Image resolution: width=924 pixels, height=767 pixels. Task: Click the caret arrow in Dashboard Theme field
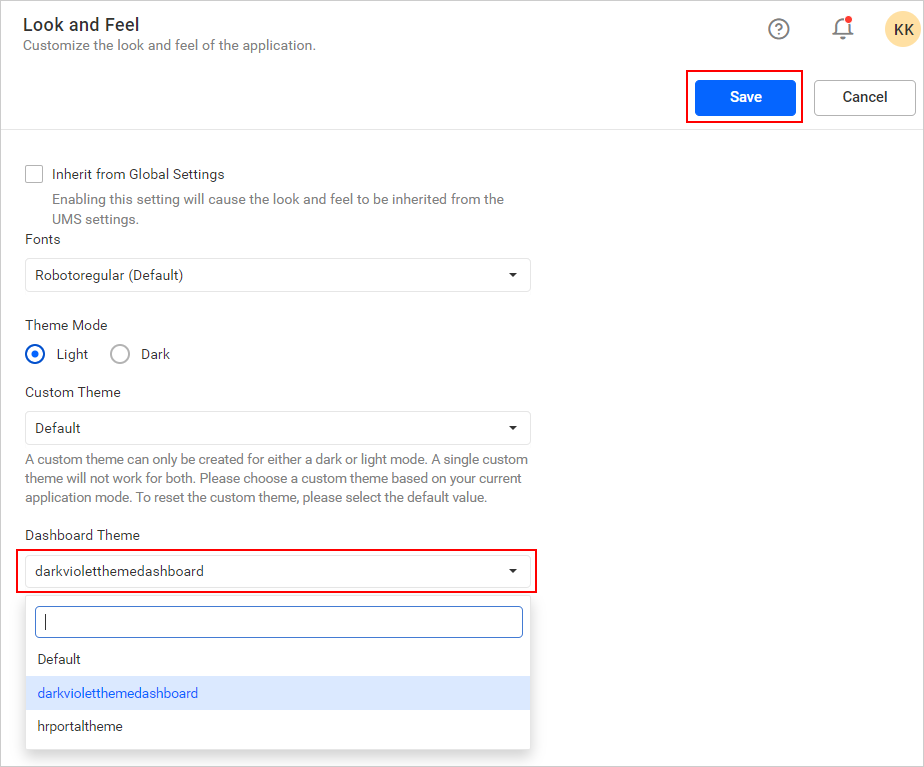click(x=512, y=571)
